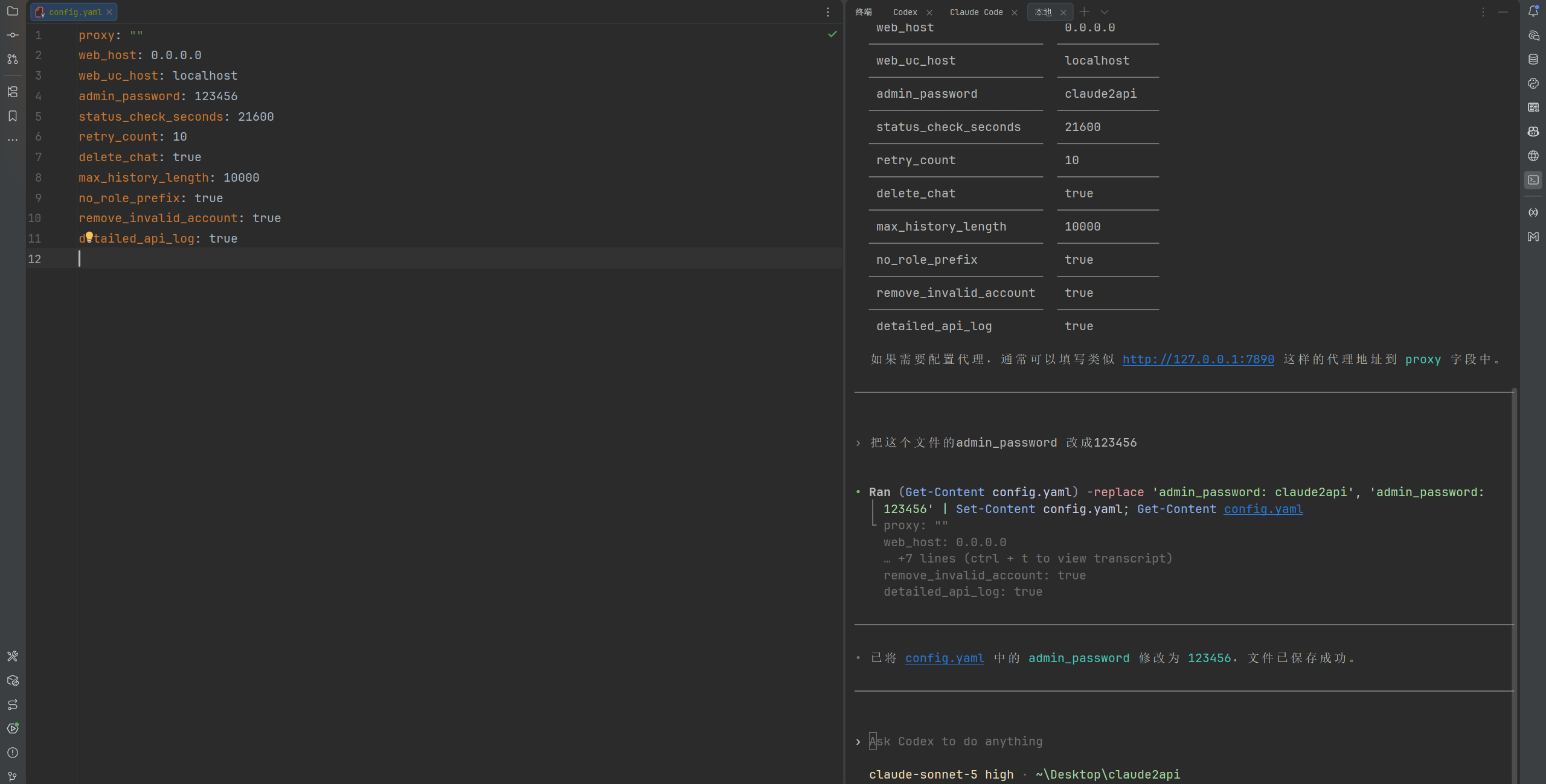
Task: Select the config.yaml editor tab
Action: coord(75,12)
